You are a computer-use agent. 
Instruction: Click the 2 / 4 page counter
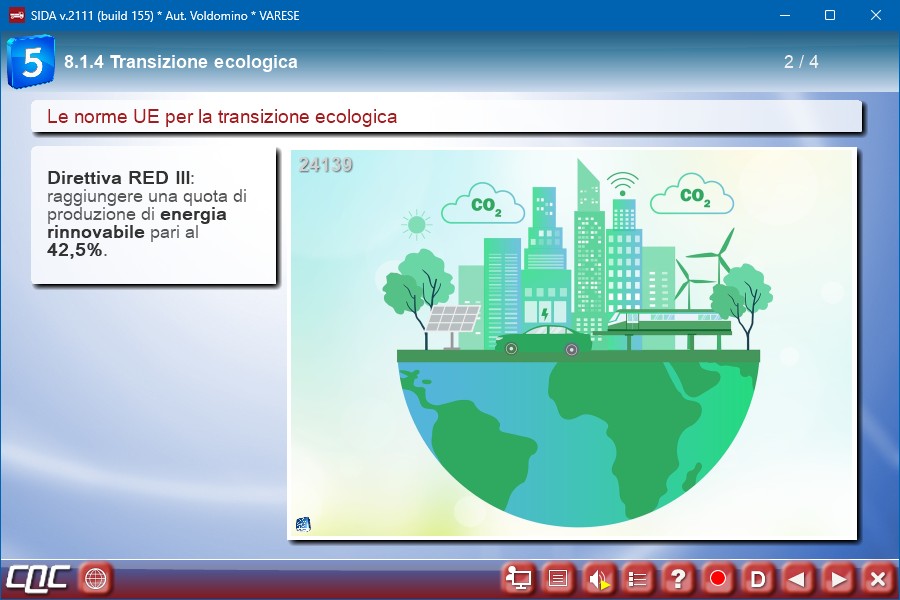click(x=801, y=62)
